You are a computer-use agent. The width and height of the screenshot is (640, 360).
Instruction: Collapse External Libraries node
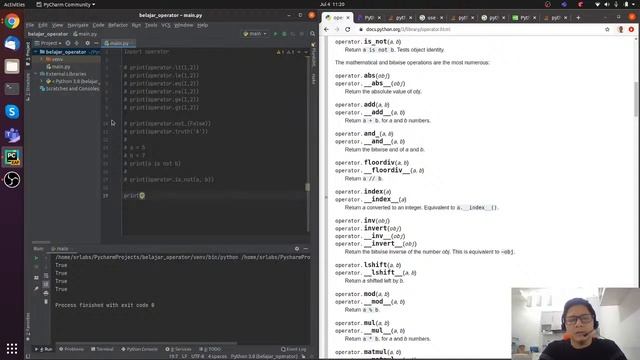(36, 74)
